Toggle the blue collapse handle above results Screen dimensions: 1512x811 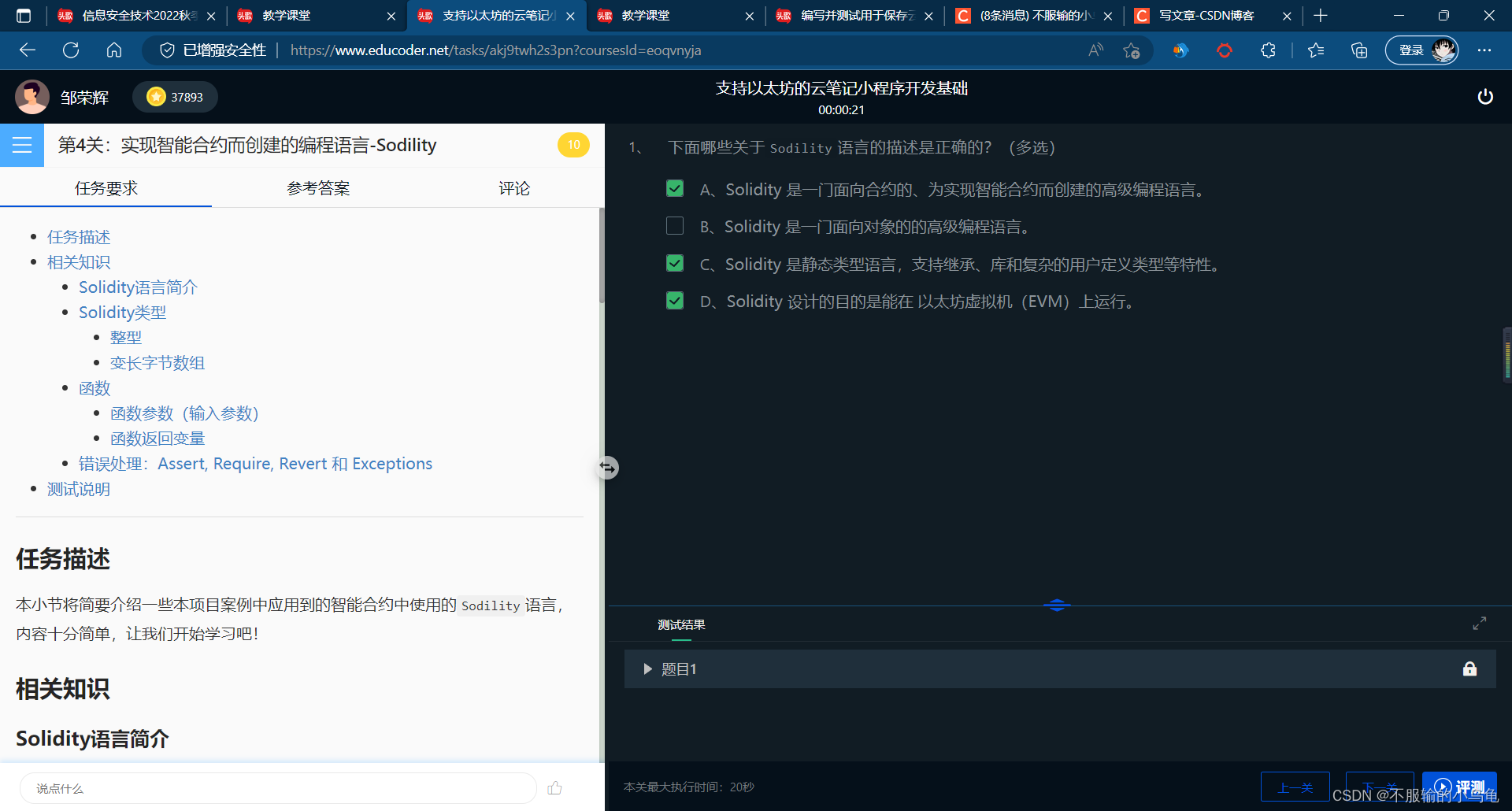coord(1057,605)
